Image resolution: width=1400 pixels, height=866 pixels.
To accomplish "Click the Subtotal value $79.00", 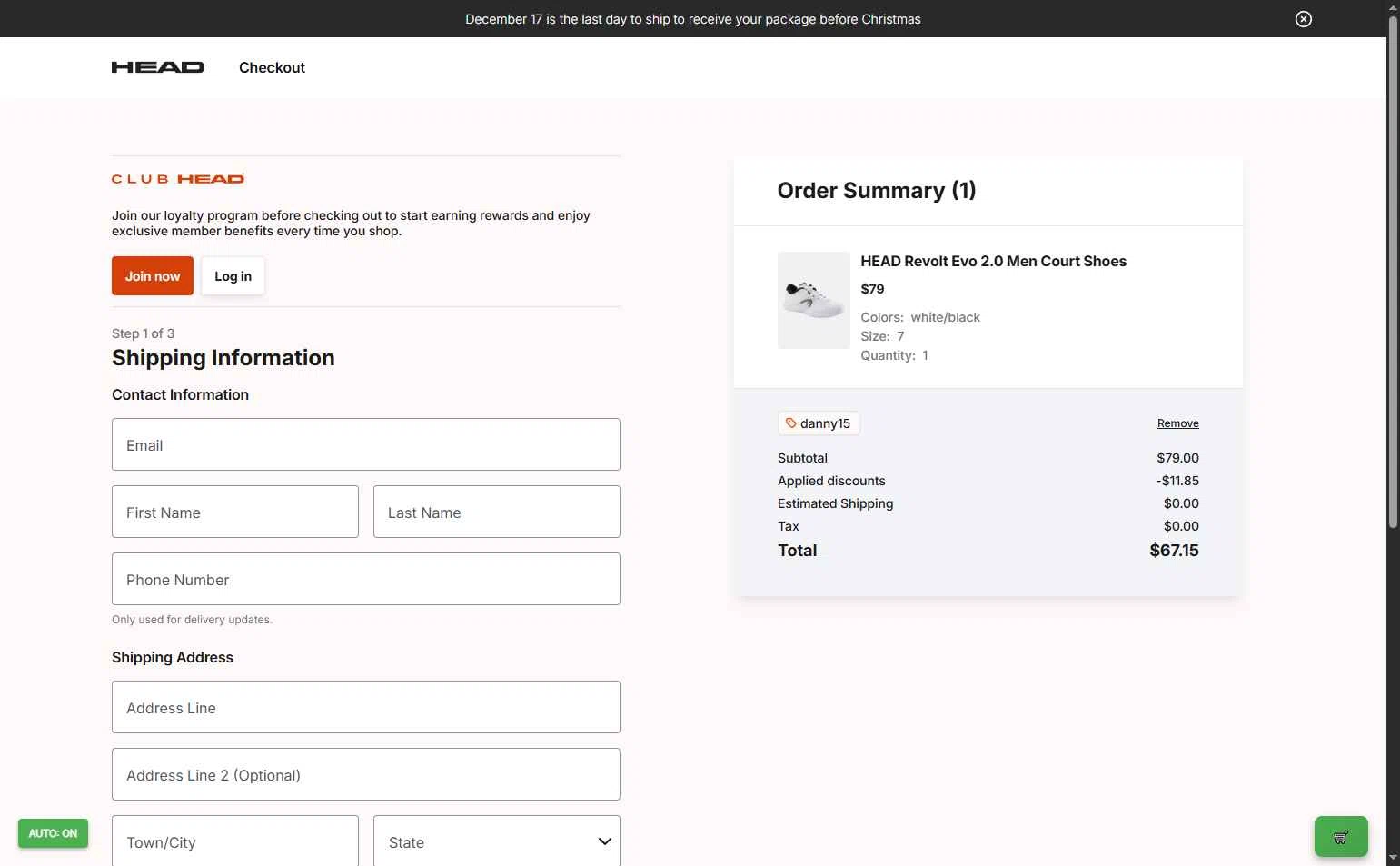I will click(x=1177, y=458).
